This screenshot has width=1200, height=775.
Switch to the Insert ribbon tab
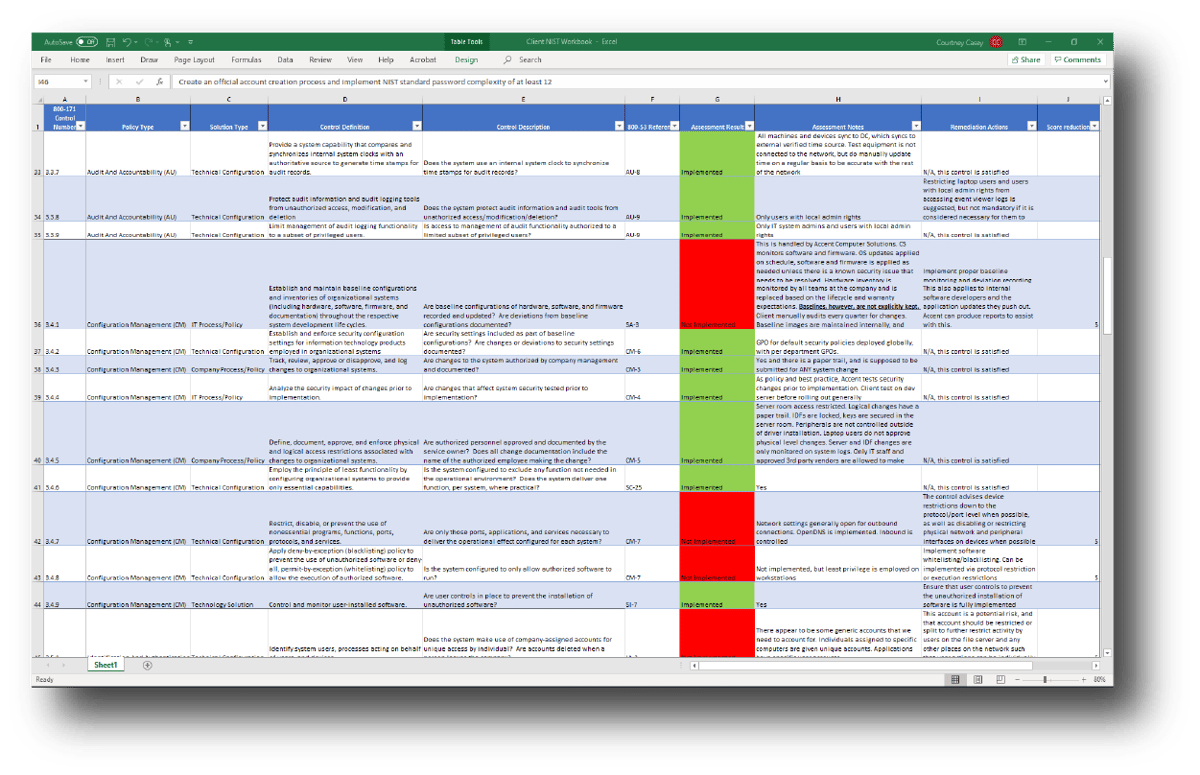coord(115,60)
